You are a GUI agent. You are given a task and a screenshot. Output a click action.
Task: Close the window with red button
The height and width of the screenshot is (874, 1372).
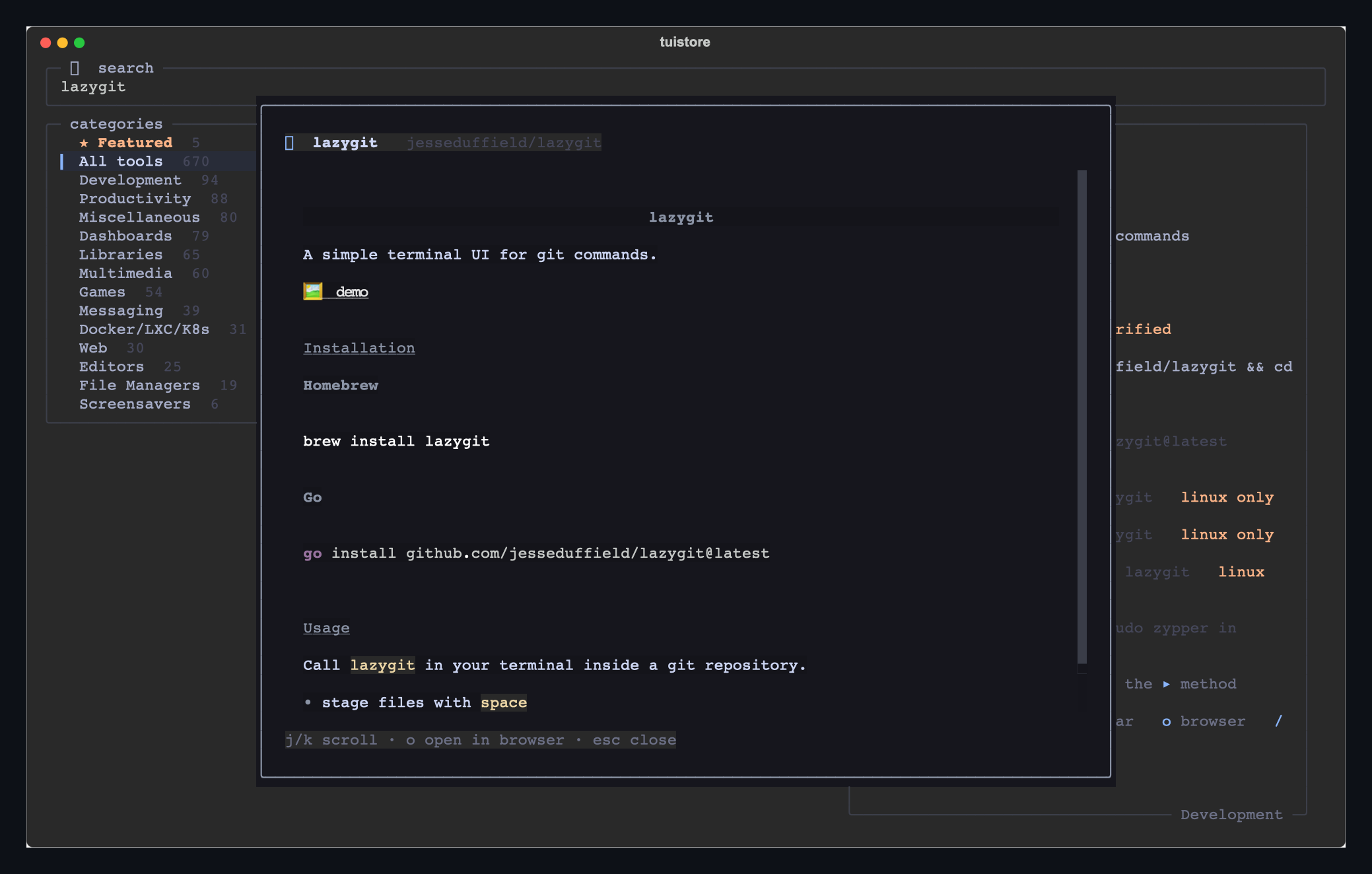[46, 43]
